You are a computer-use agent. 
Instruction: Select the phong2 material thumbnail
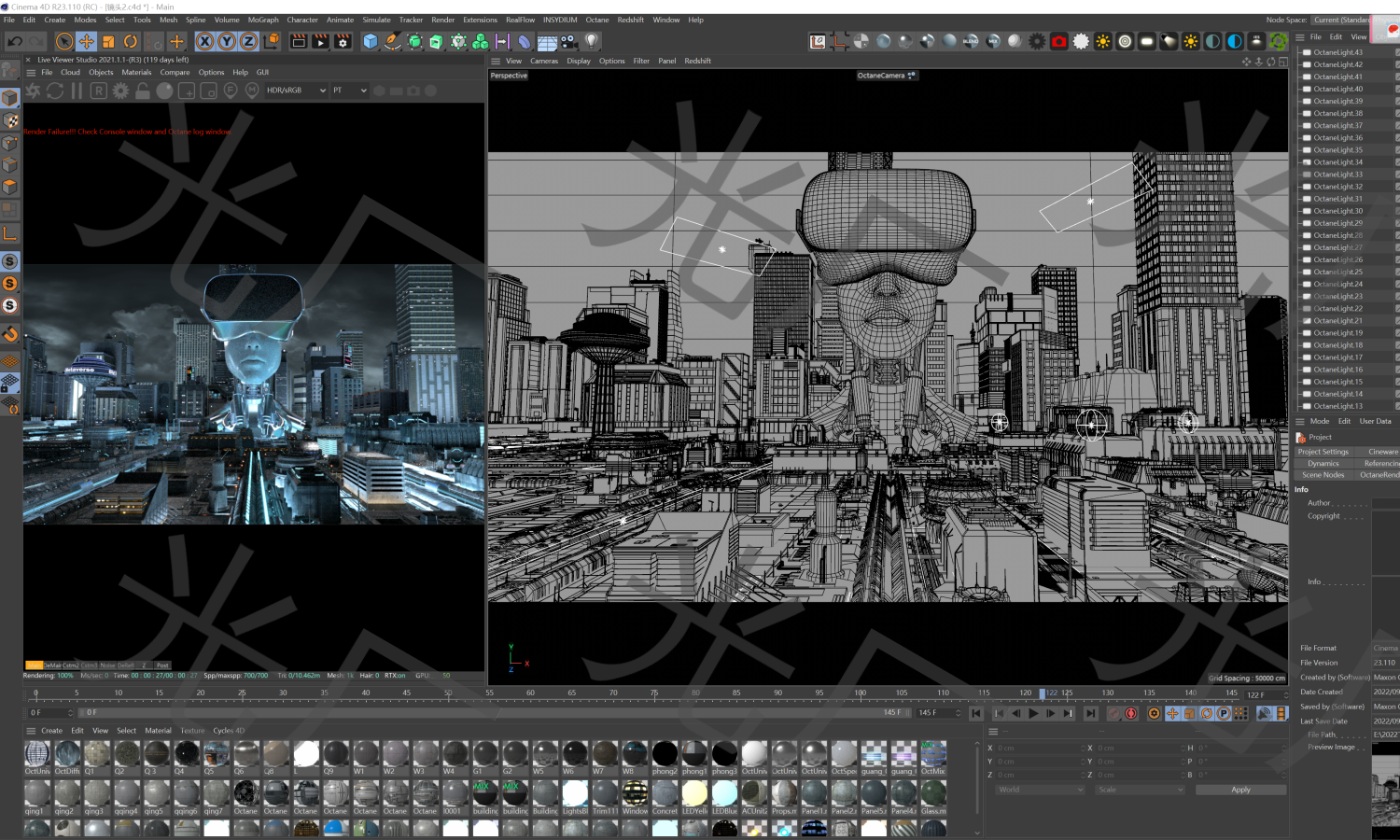pyautogui.click(x=665, y=756)
